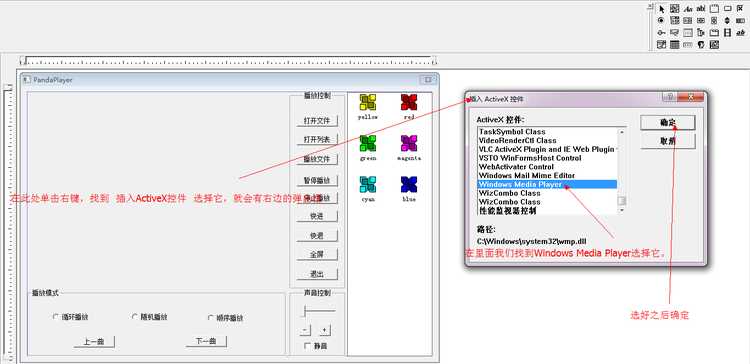
Task: Click 取消 to cancel ActiveX dialog
Action: (x=668, y=141)
